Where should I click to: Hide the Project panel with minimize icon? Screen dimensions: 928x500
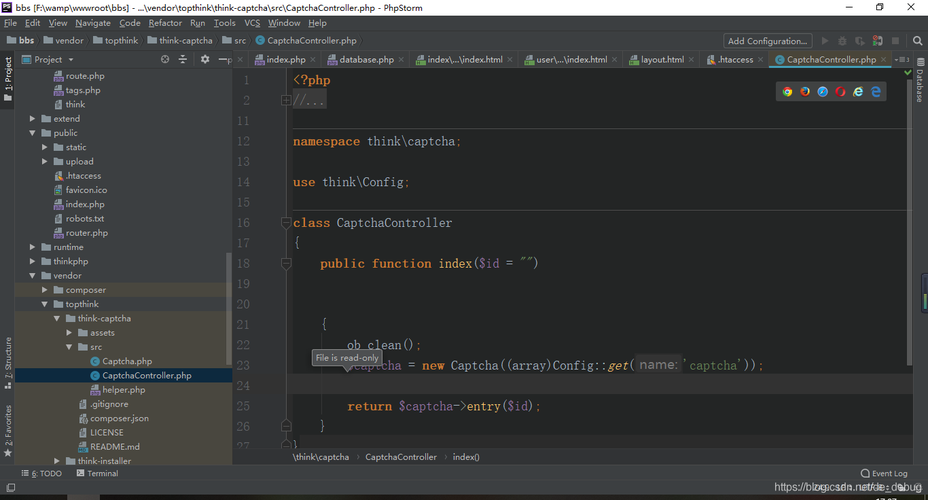223,59
